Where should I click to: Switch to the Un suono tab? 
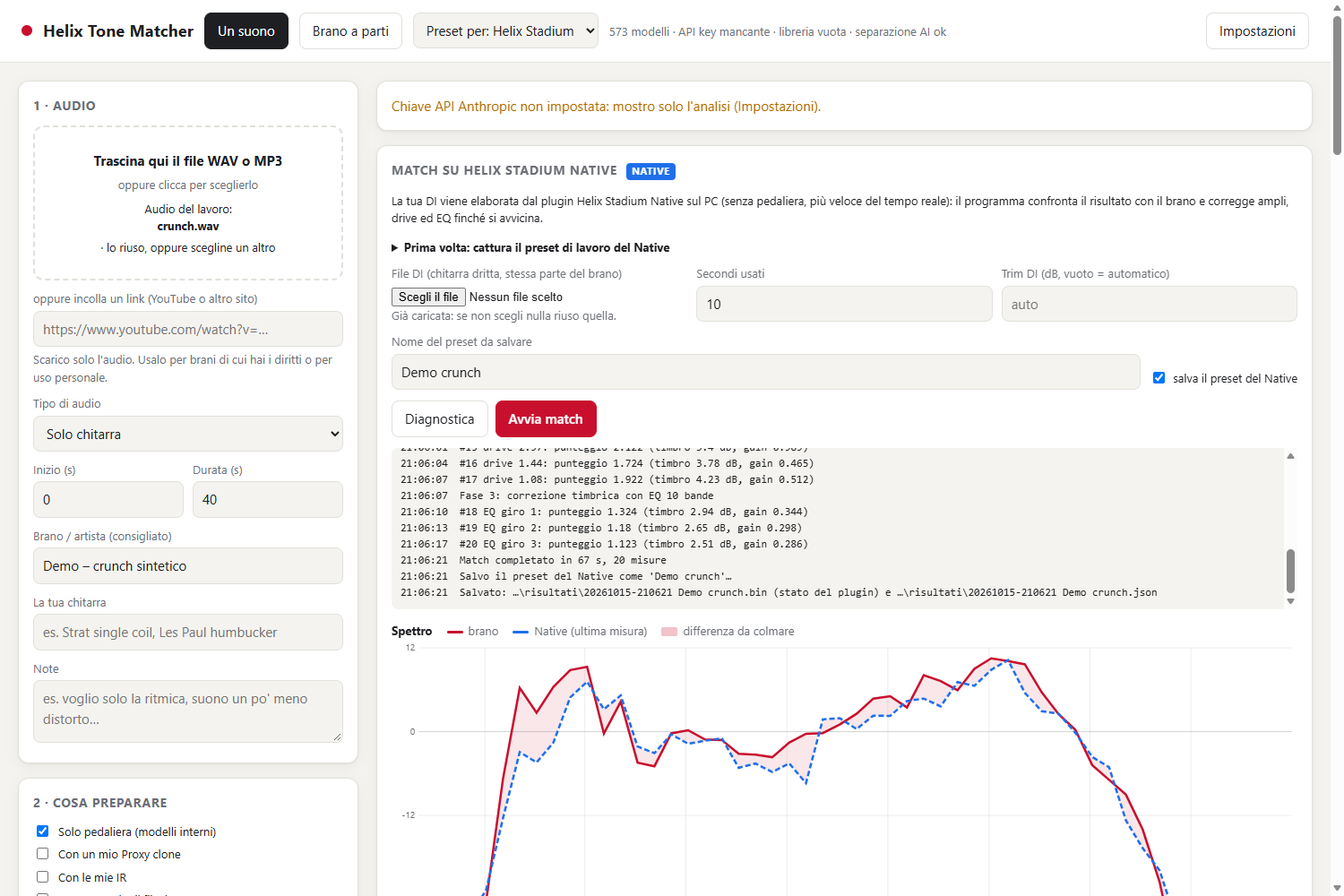246,31
